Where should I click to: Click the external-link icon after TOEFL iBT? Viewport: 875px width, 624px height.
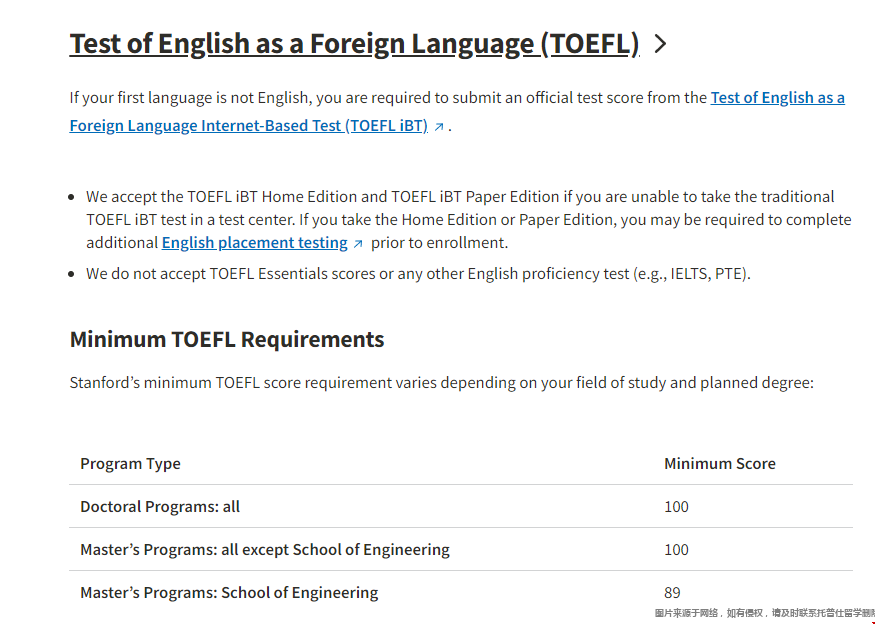pos(438,127)
